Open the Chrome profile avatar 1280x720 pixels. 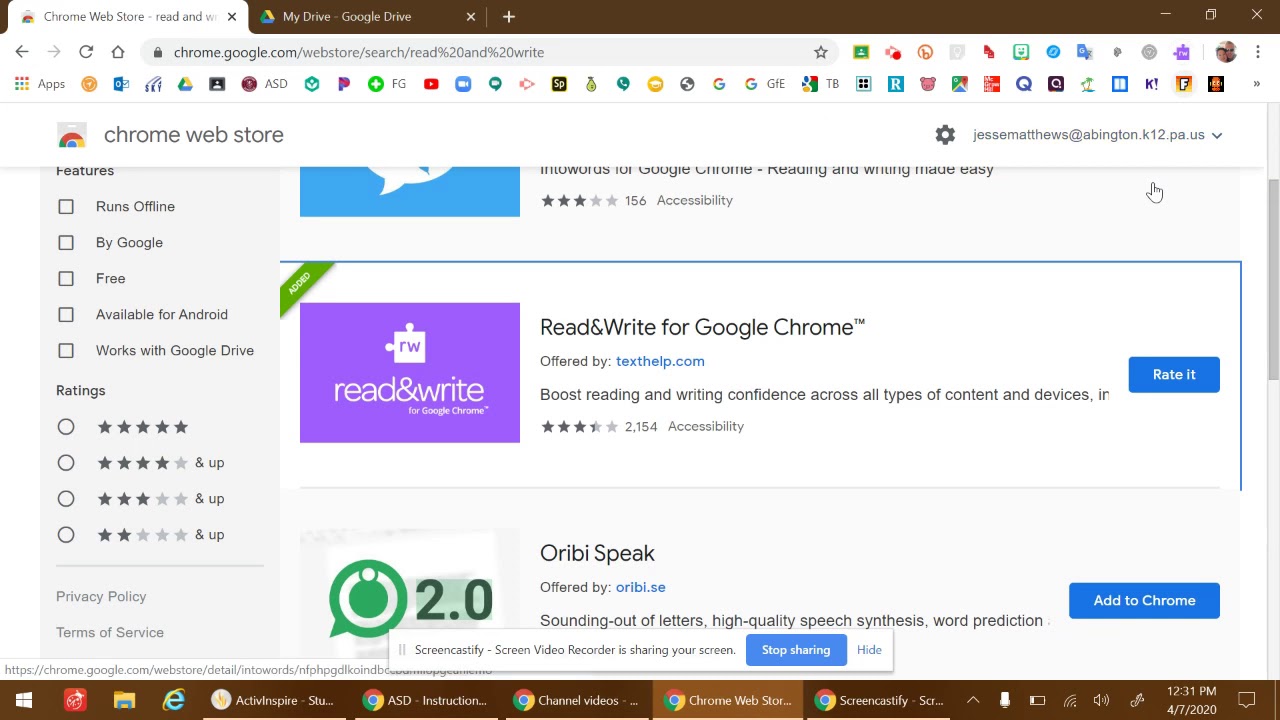point(1226,52)
